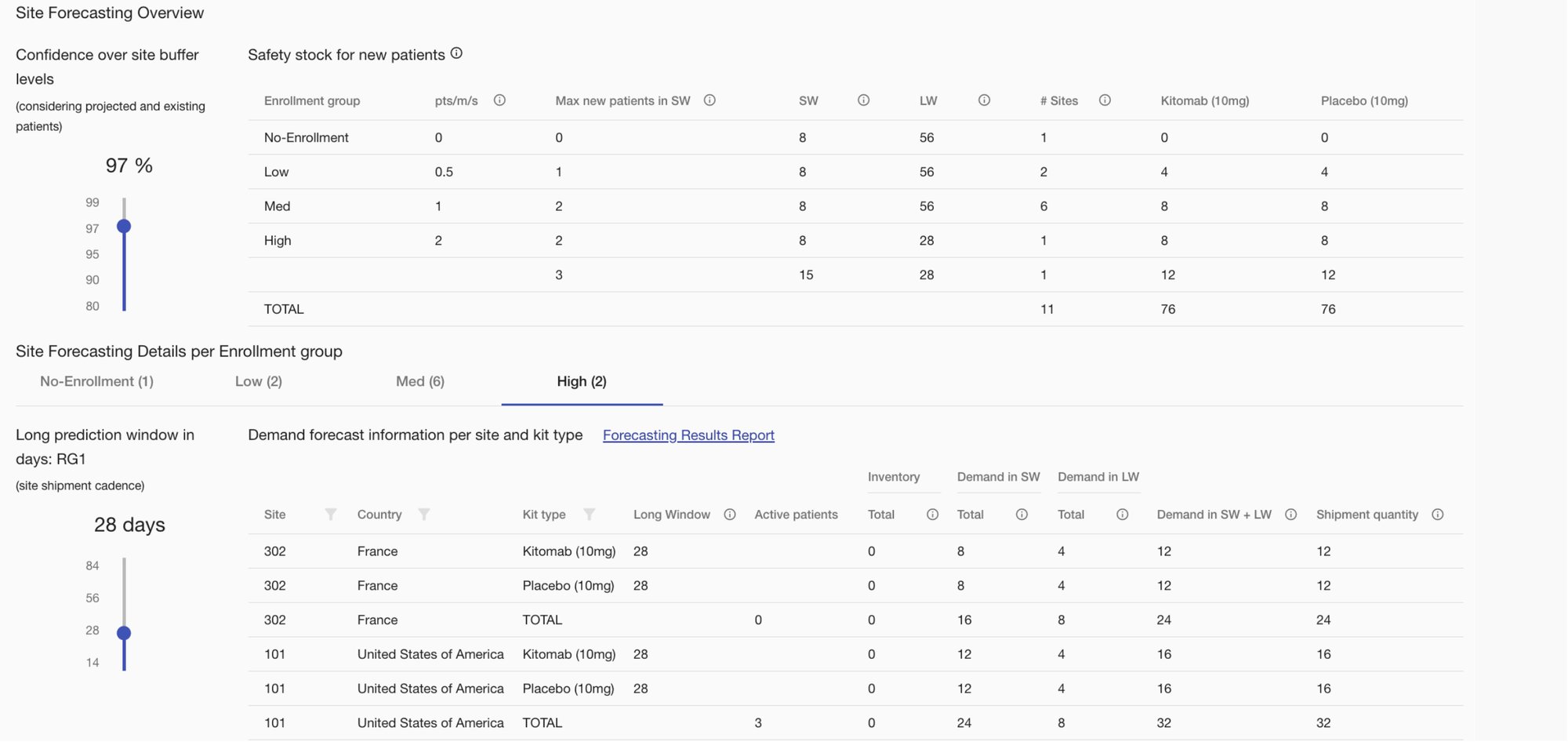The height and width of the screenshot is (742, 1568).
Task: Click info icon beside Safety stock for new patients
Action: coord(456,53)
